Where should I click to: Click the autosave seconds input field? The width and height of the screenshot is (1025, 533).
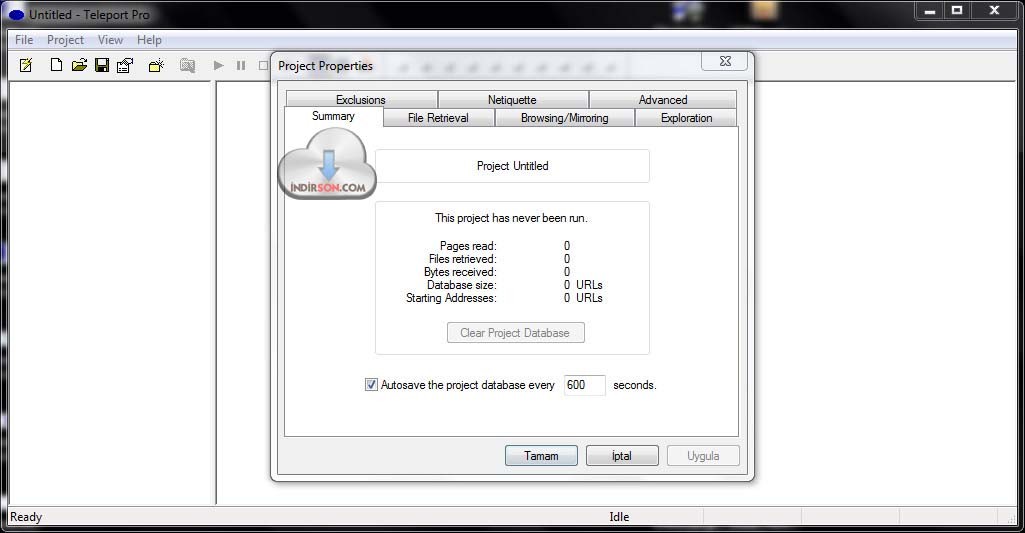(x=584, y=385)
